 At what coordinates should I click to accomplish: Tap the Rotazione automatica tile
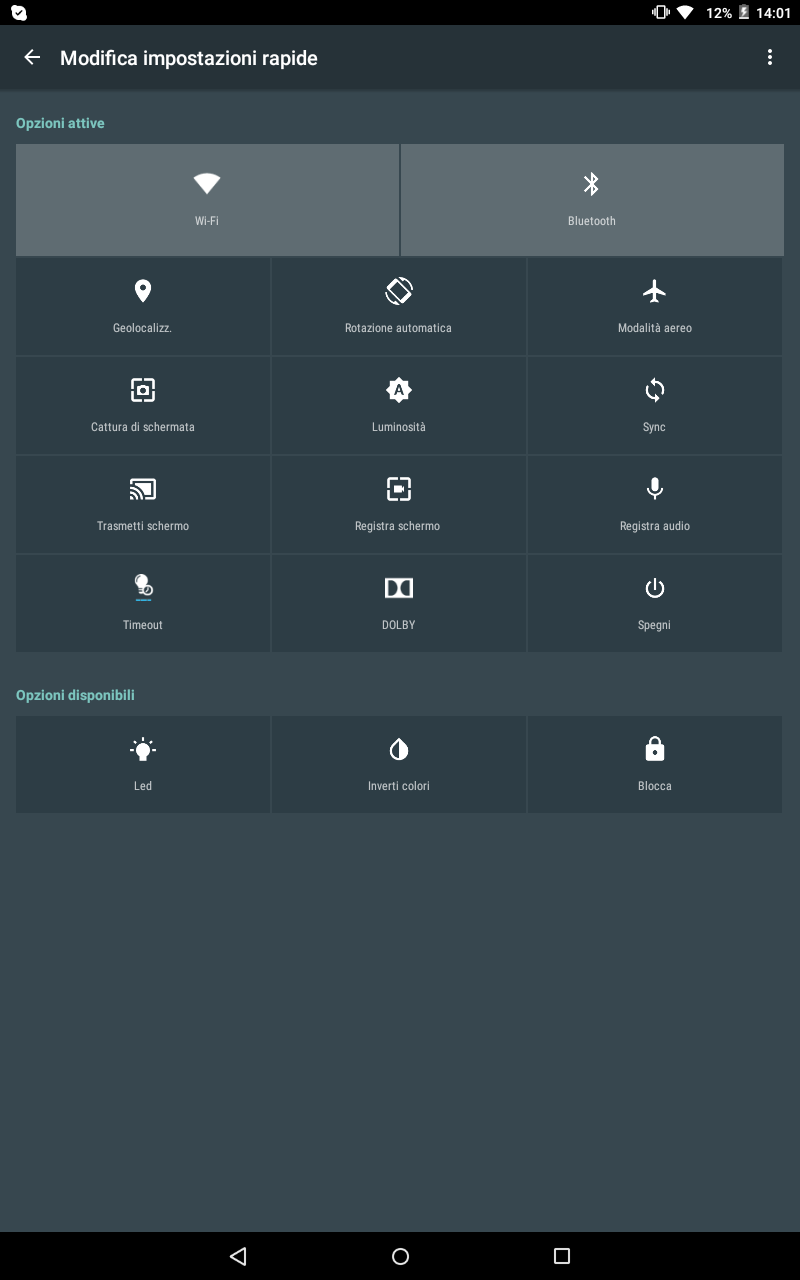(x=398, y=306)
